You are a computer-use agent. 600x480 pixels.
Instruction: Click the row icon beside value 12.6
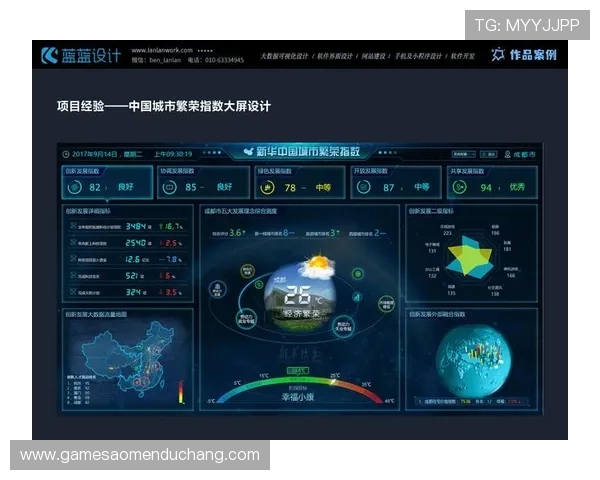73,259
